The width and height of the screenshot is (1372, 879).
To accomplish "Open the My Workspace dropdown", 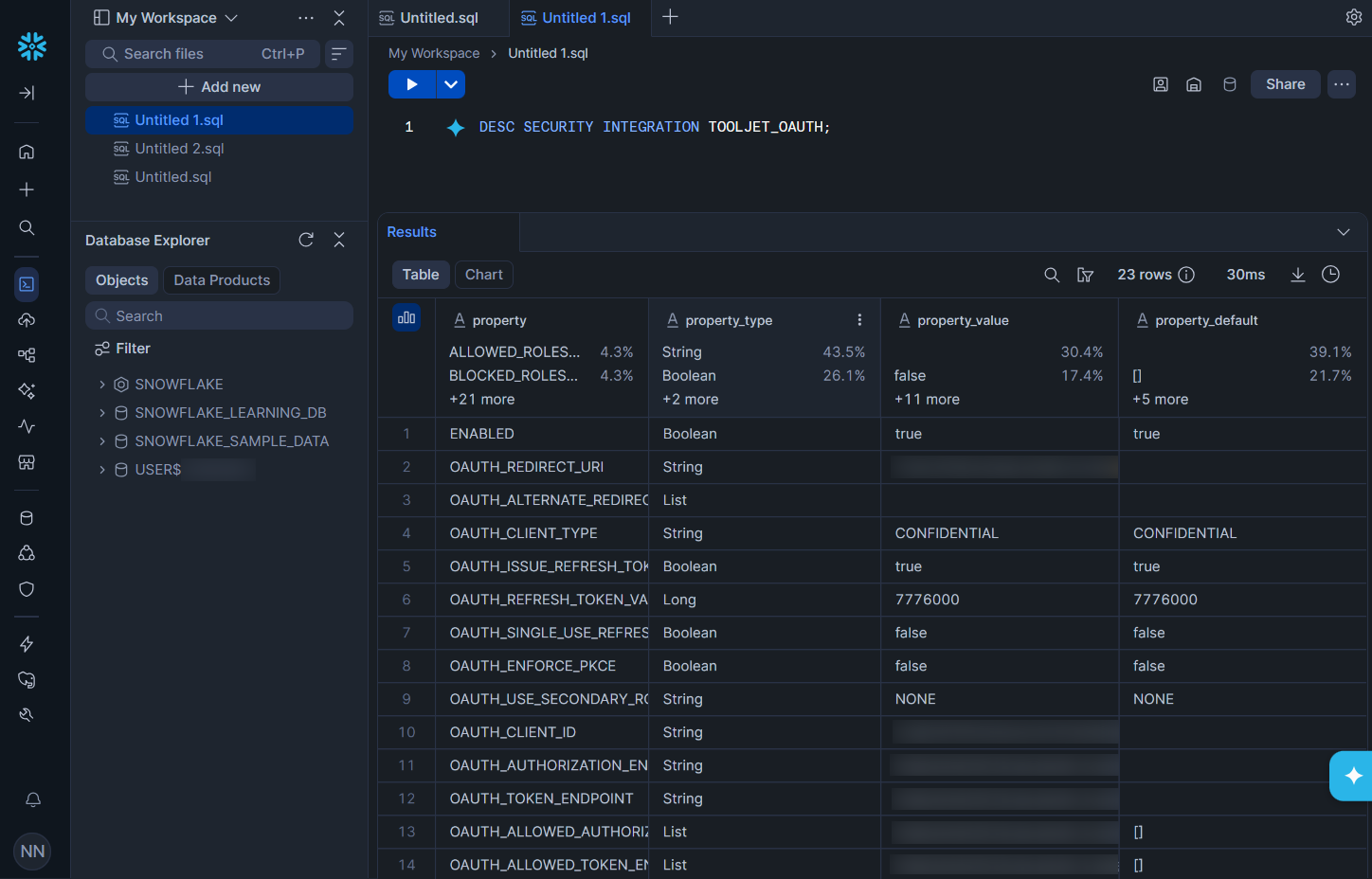I will point(166,18).
